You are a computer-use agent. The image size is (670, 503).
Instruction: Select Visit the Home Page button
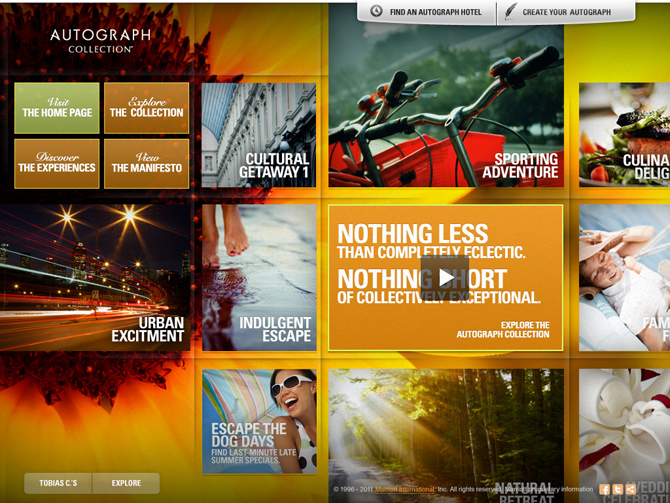(57, 108)
